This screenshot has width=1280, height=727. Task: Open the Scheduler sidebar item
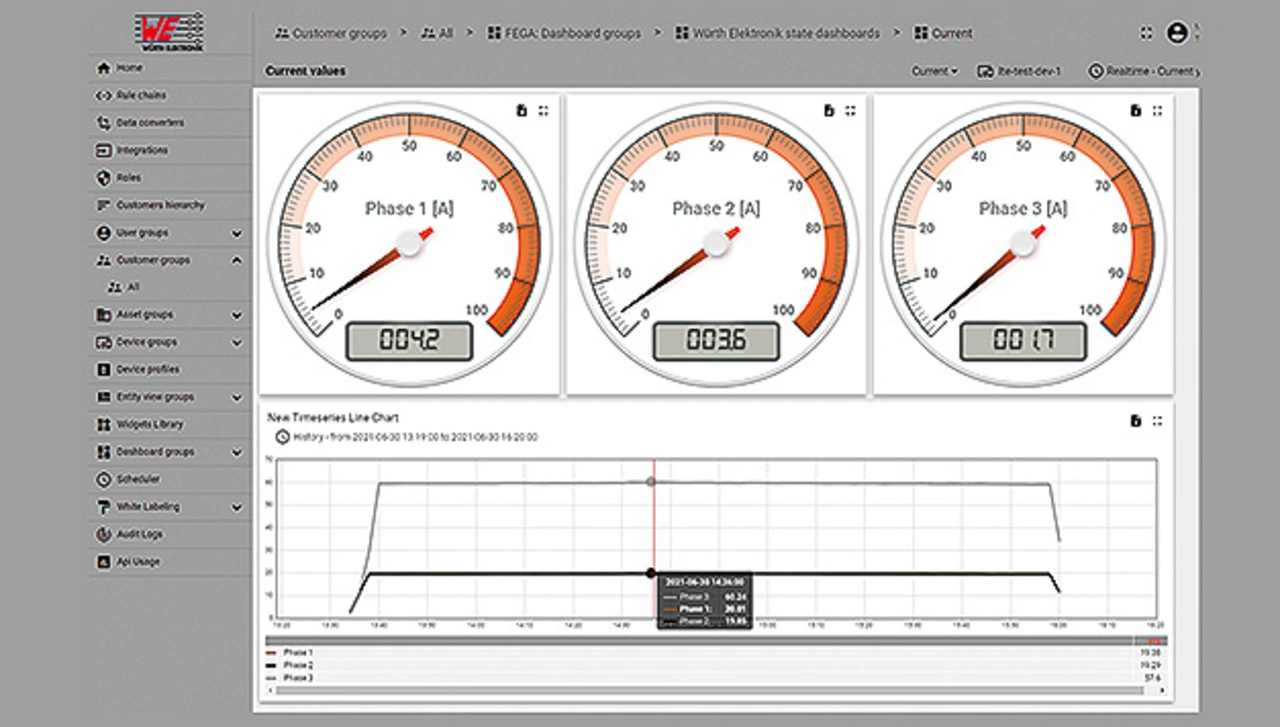pyautogui.click(x=138, y=480)
